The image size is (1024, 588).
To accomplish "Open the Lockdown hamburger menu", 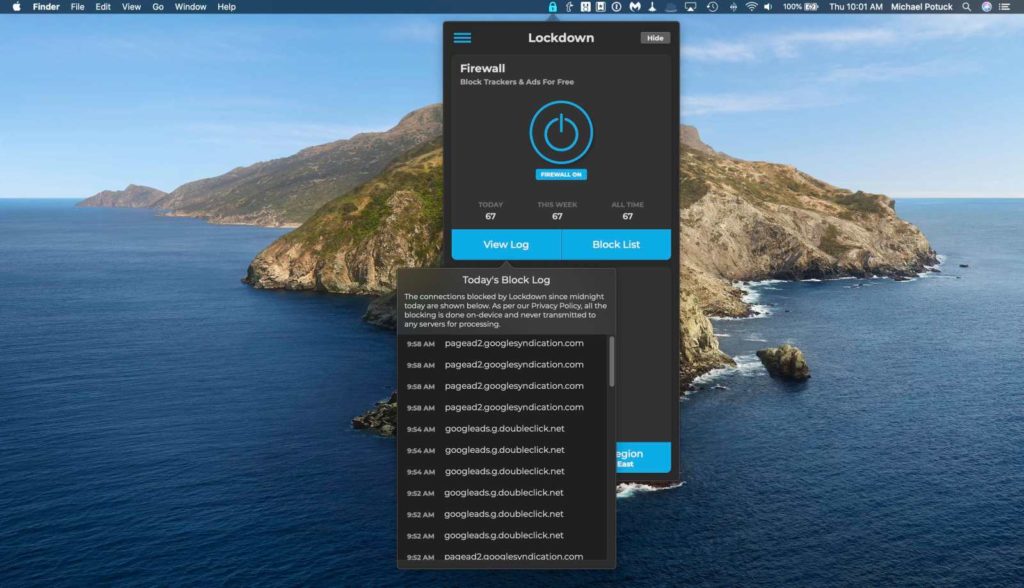I will click(461, 38).
